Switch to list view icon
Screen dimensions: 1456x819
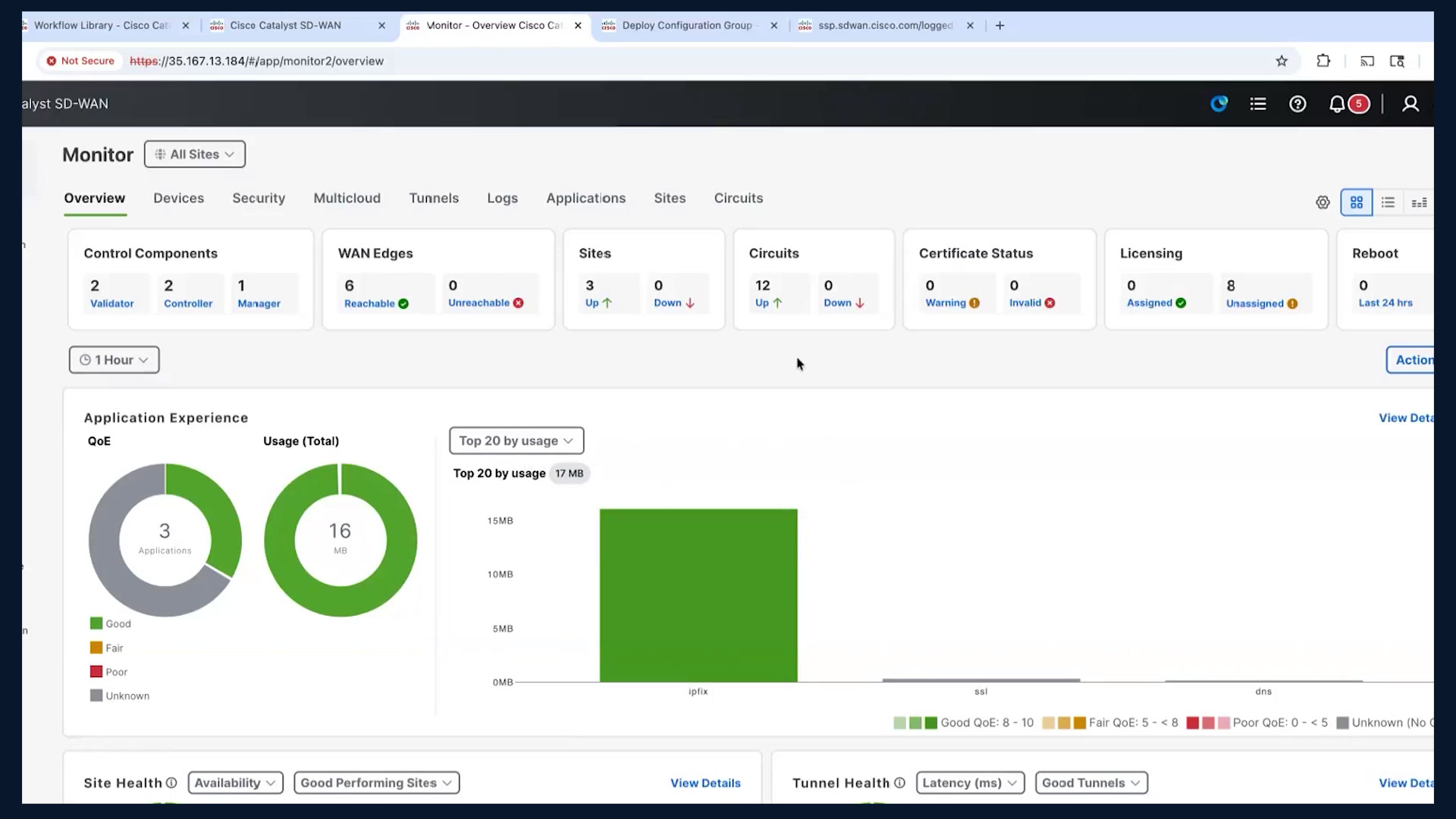click(x=1388, y=202)
